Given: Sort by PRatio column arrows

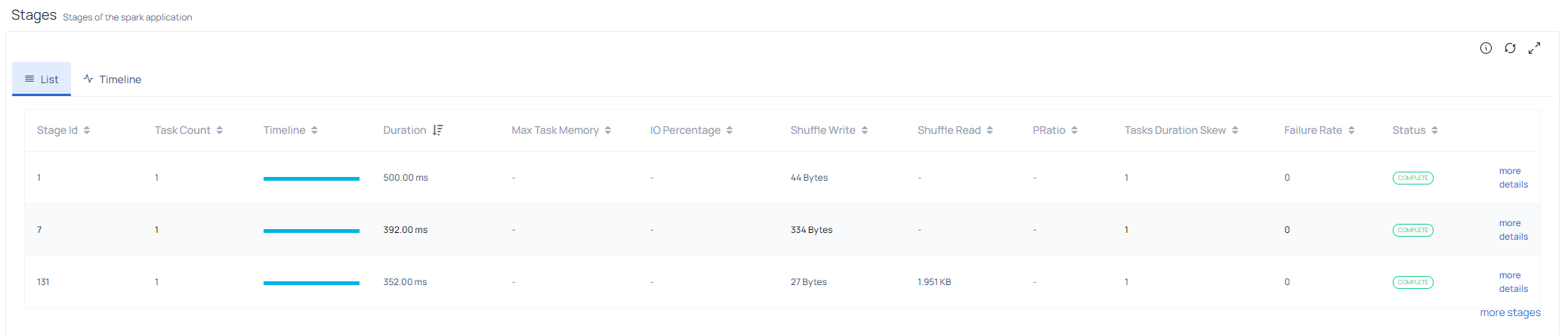Looking at the screenshot, I should pos(1075,130).
